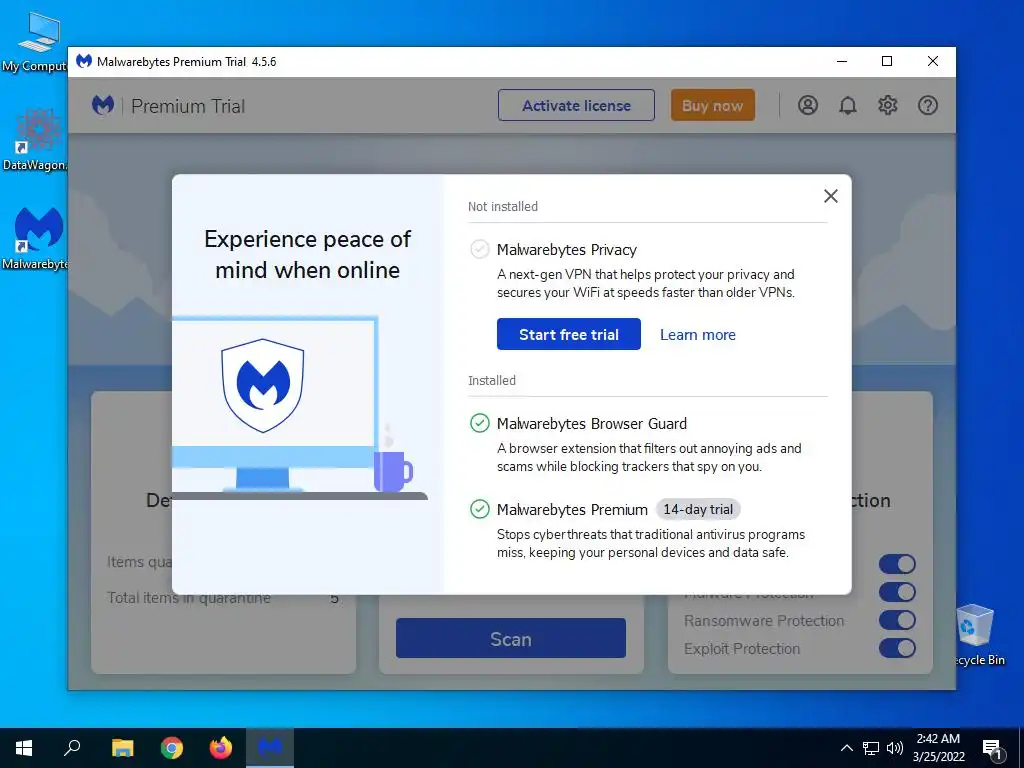
Task: Click the Start free trial button
Action: click(569, 334)
